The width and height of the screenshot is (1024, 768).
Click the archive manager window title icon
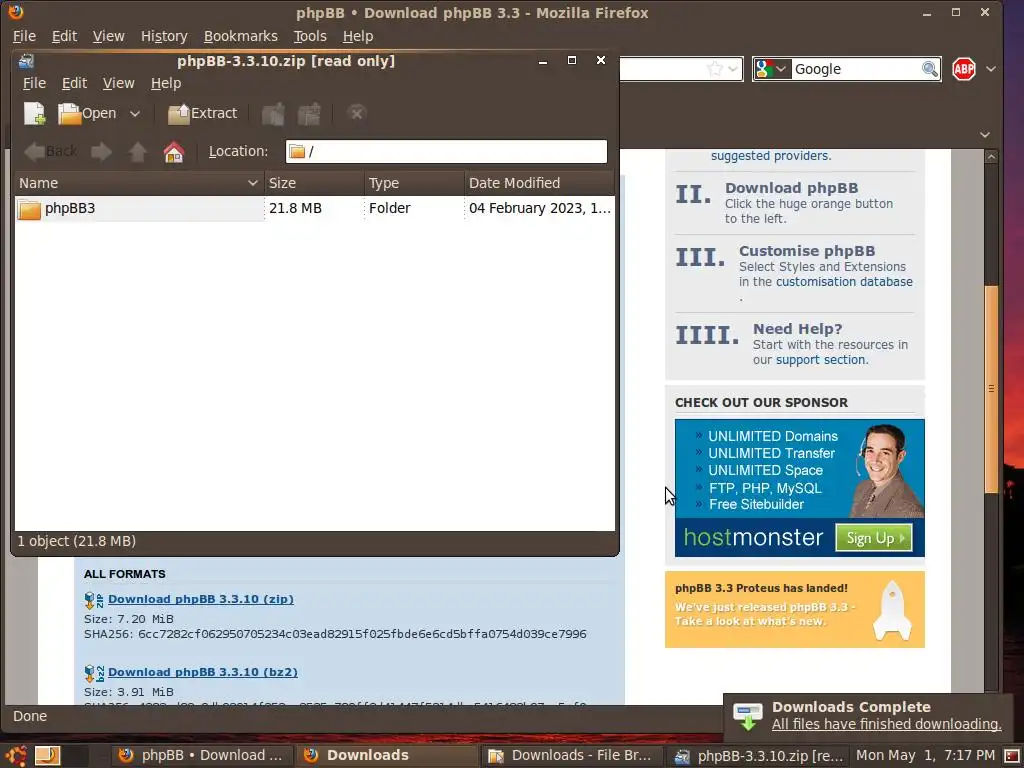click(26, 61)
